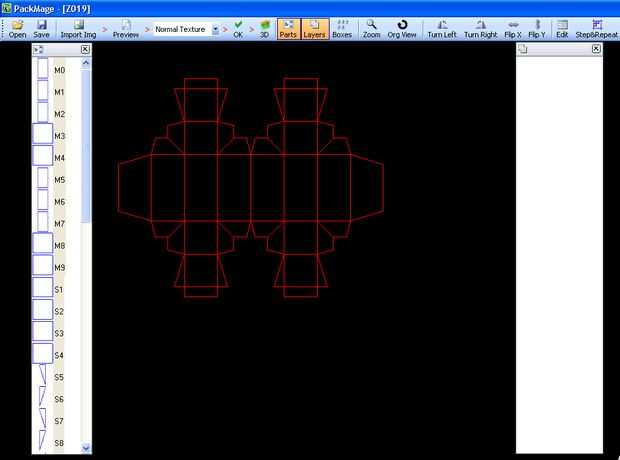Select part M7 thumbnail
The width and height of the screenshot is (620, 460).
(x=43, y=221)
